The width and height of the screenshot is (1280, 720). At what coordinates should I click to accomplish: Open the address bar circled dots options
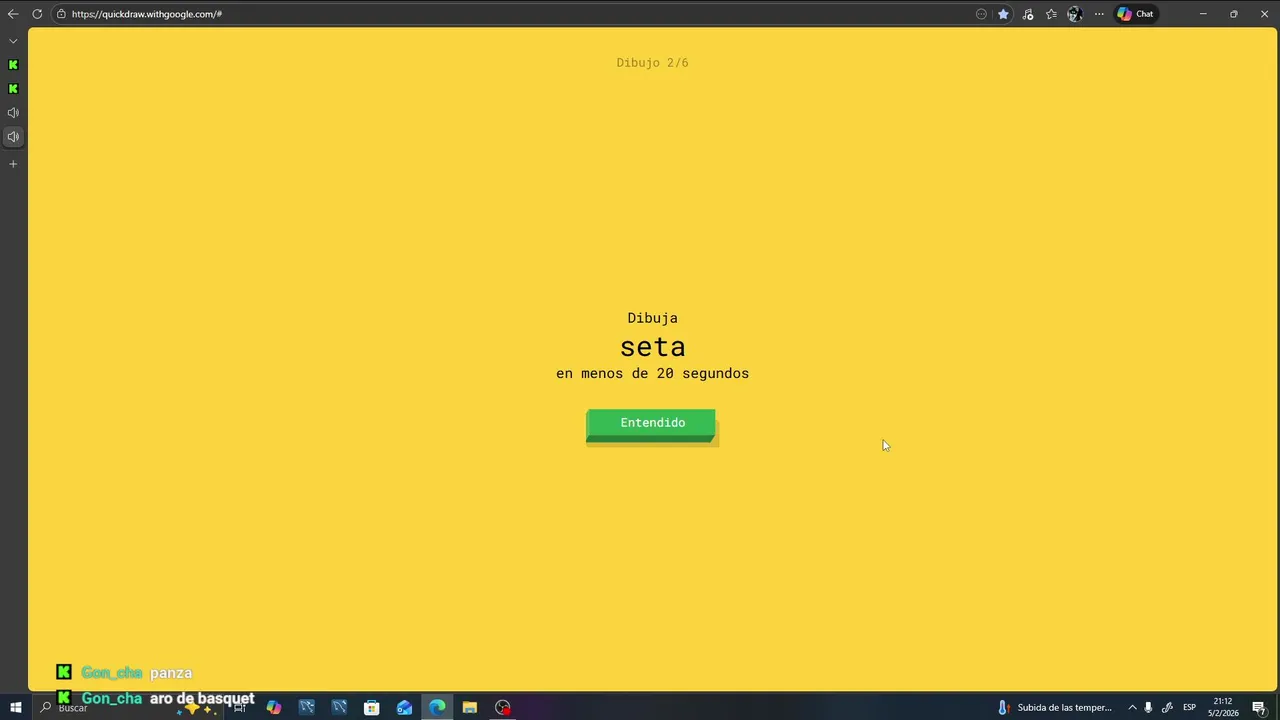981,14
